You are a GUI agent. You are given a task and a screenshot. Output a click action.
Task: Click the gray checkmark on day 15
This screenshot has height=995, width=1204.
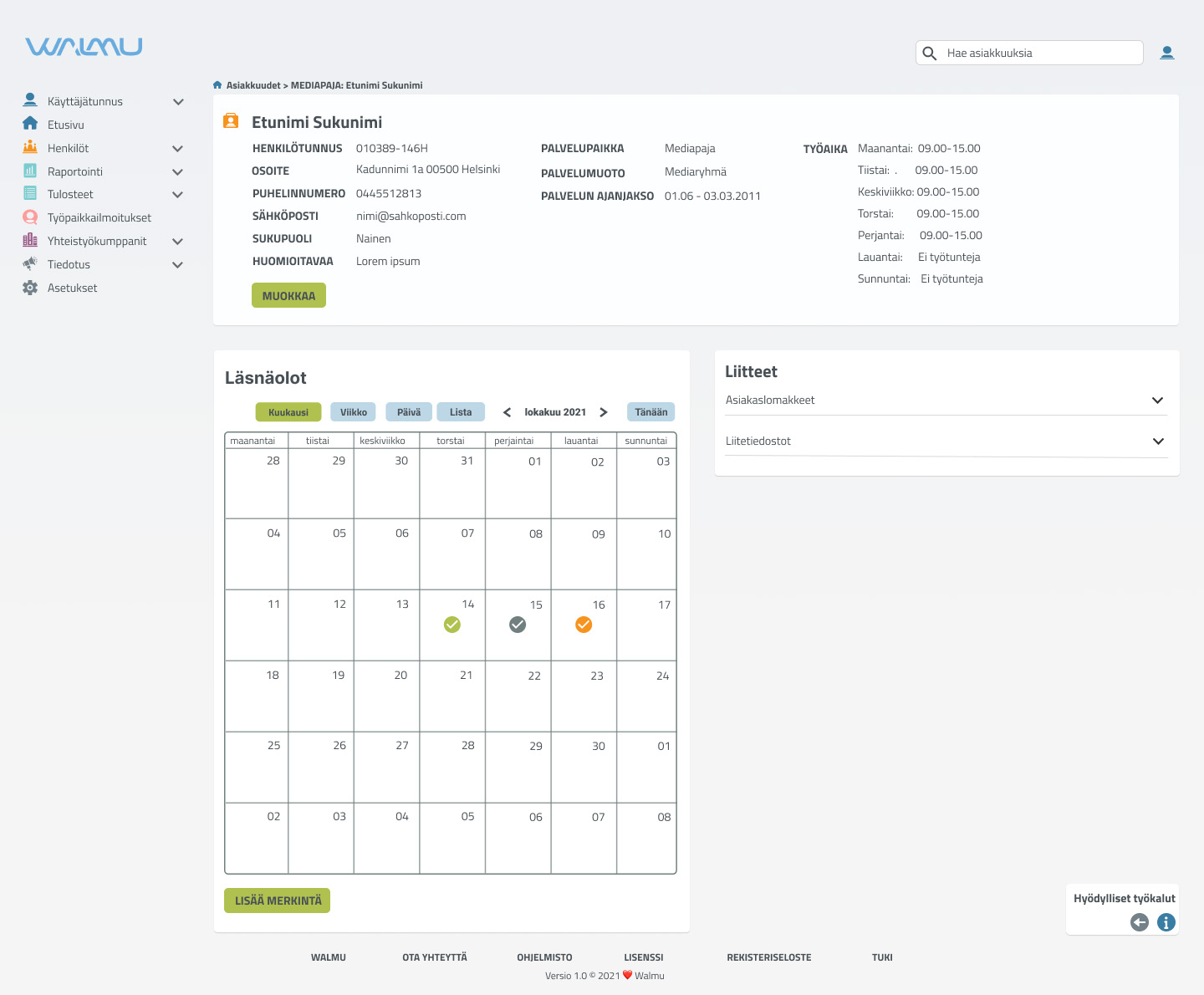tap(518, 625)
